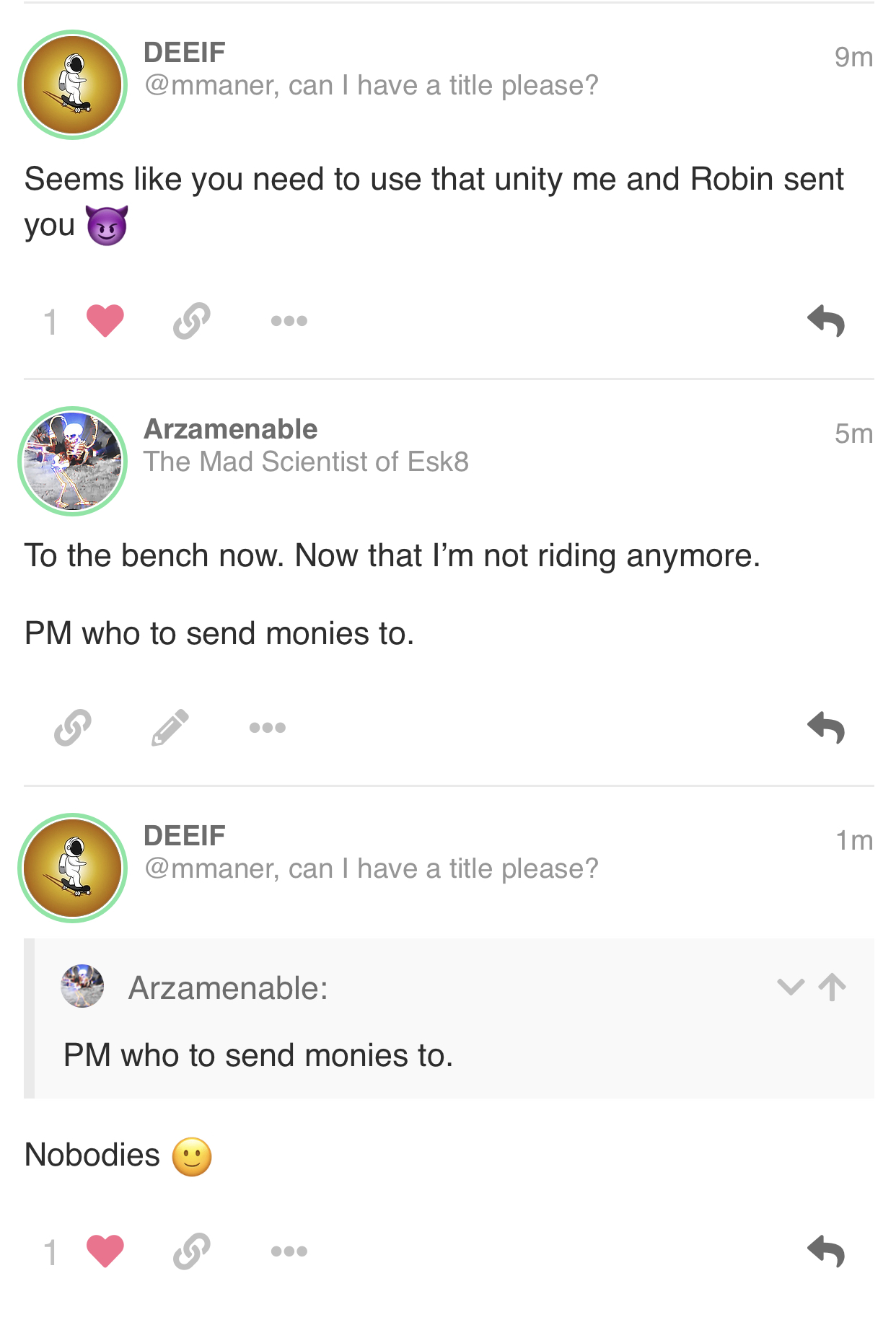Reply to Arzamenable's bench post
Image resolution: width=896 pixels, height=1325 pixels.
(826, 727)
